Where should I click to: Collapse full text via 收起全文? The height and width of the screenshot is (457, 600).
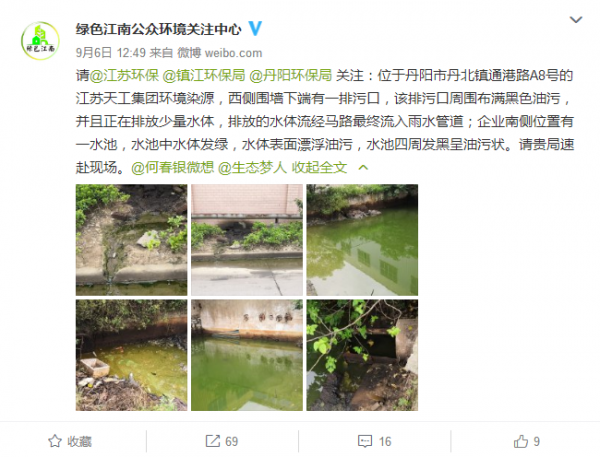(319, 167)
